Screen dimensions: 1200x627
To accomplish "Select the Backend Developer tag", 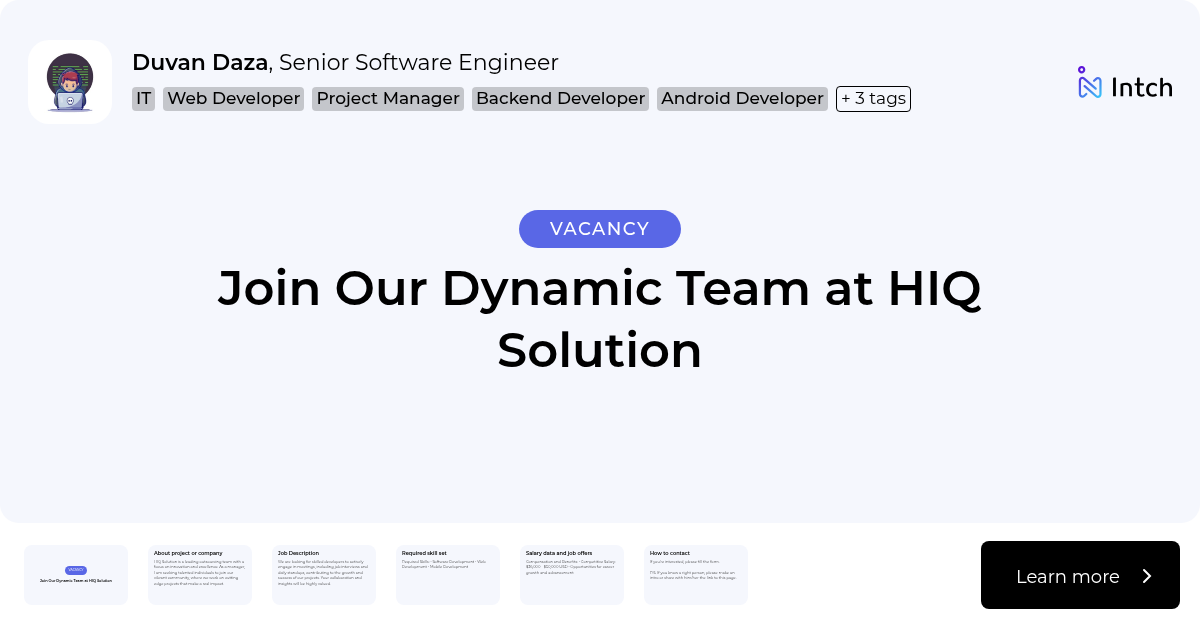I will point(560,98).
